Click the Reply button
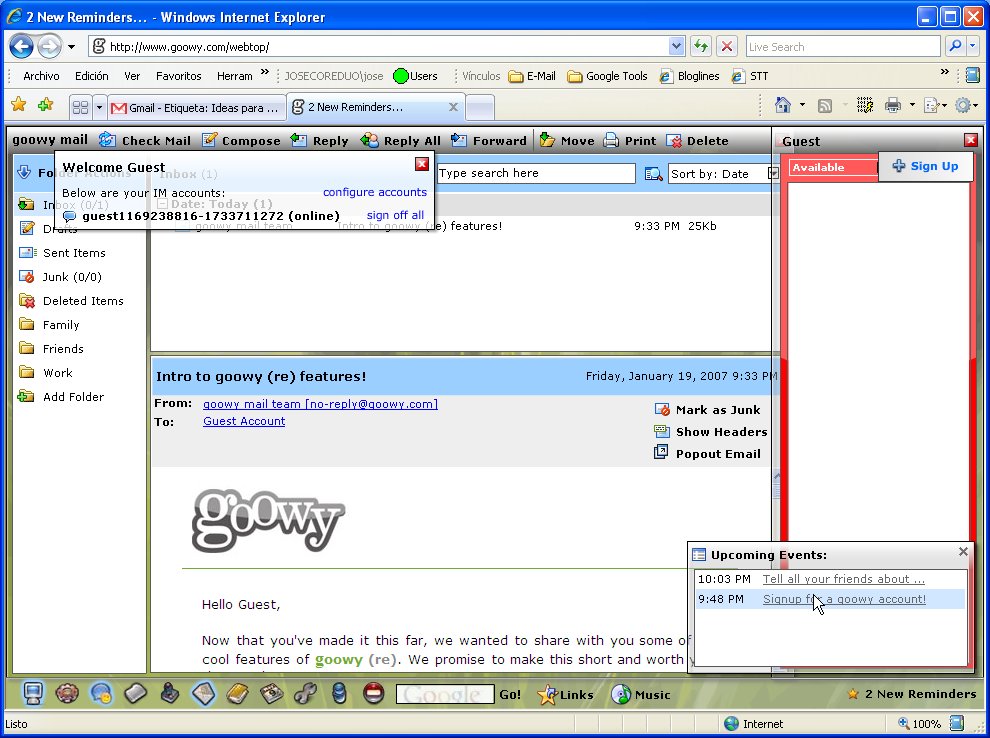The height and width of the screenshot is (738, 990). coord(319,140)
